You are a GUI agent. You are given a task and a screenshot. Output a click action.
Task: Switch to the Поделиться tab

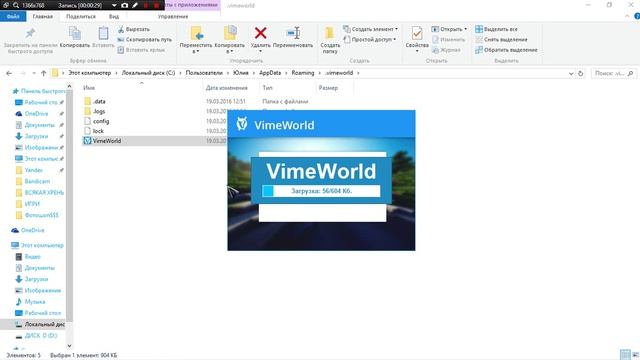[x=81, y=17]
